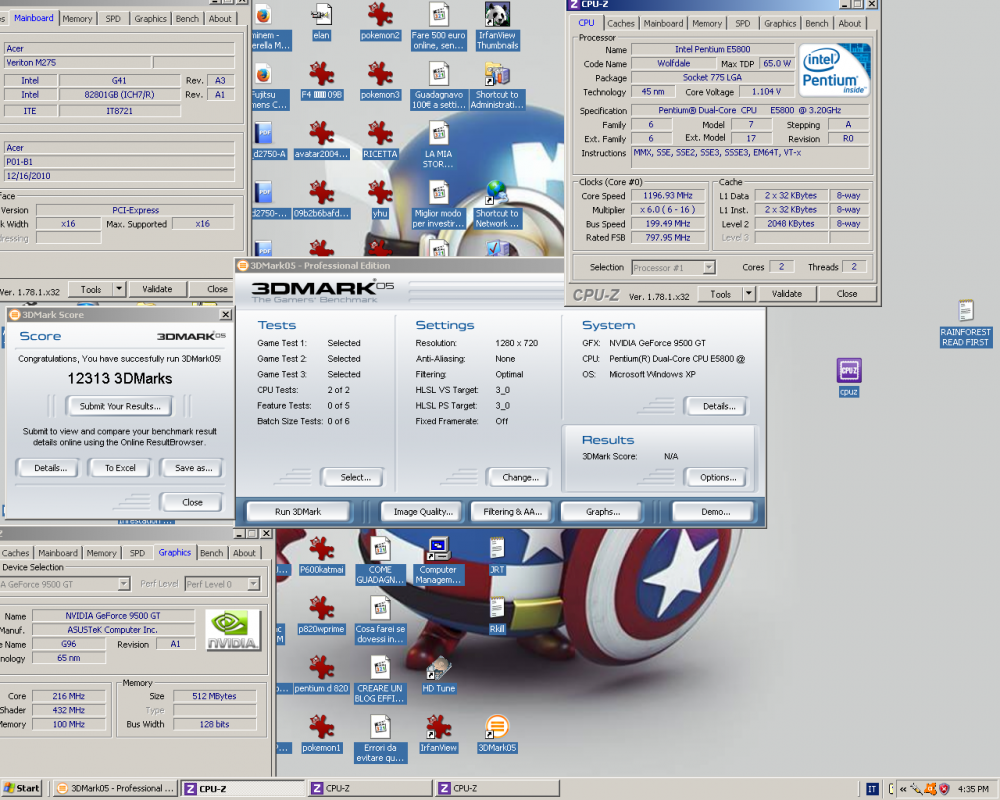1000x800 pixels.
Task: Click the NVIDIA logo in the Graphics tab
Action: click(x=232, y=631)
